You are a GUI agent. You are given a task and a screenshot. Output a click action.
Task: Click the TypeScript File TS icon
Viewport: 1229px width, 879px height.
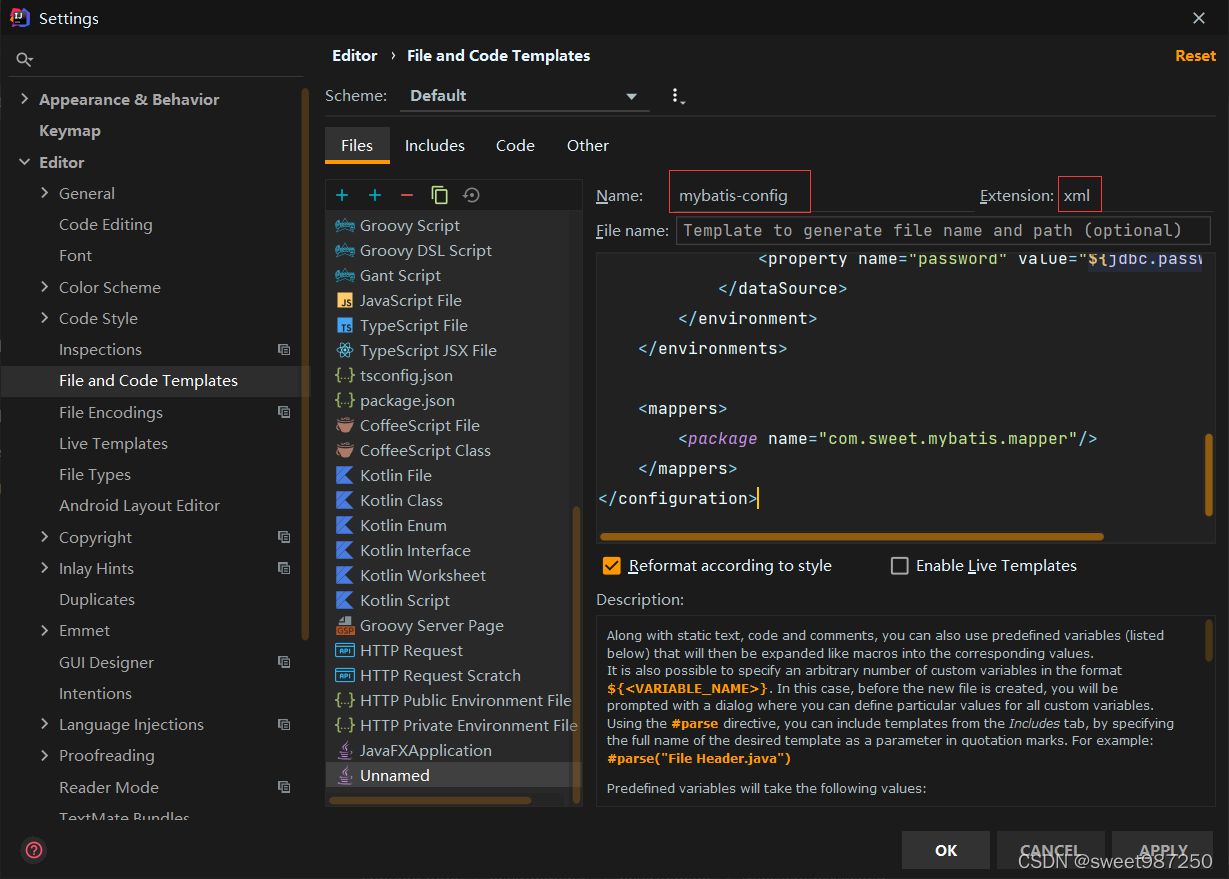coord(345,325)
